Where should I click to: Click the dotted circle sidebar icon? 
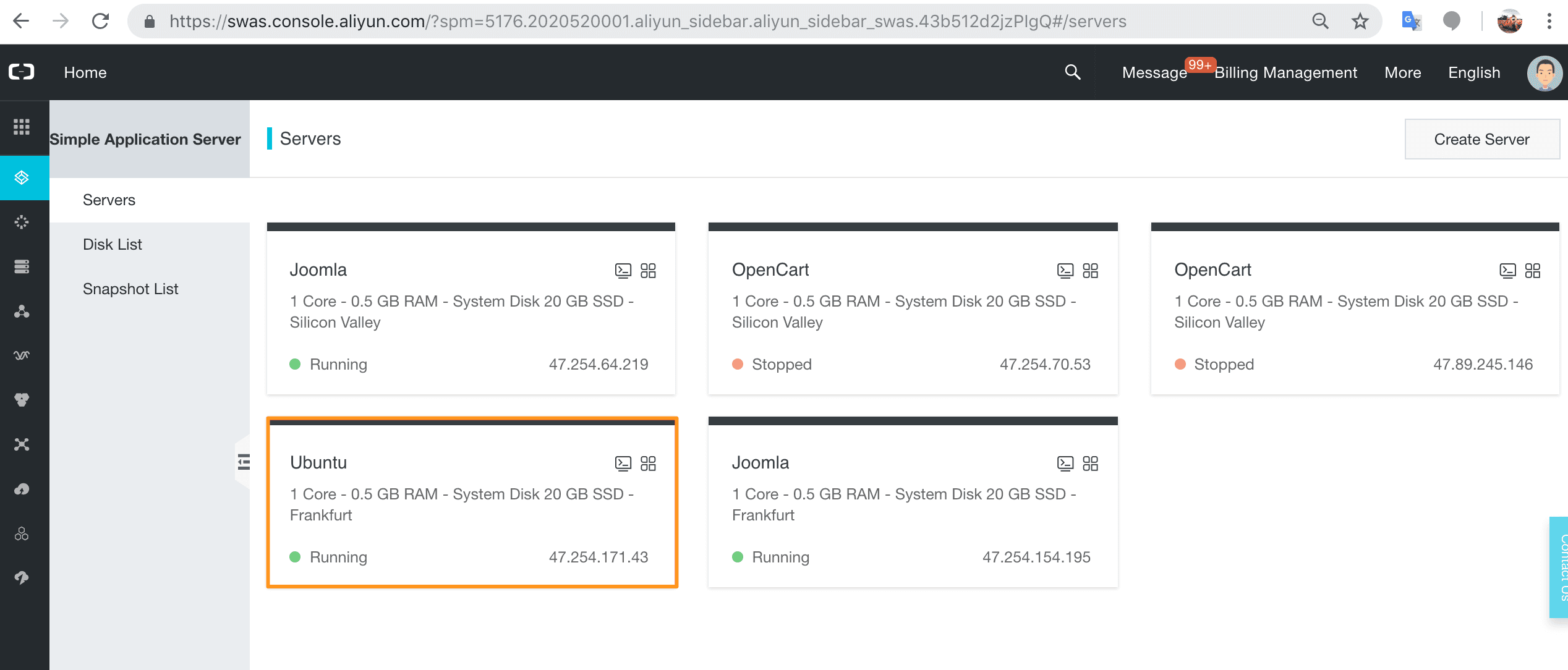tap(22, 222)
